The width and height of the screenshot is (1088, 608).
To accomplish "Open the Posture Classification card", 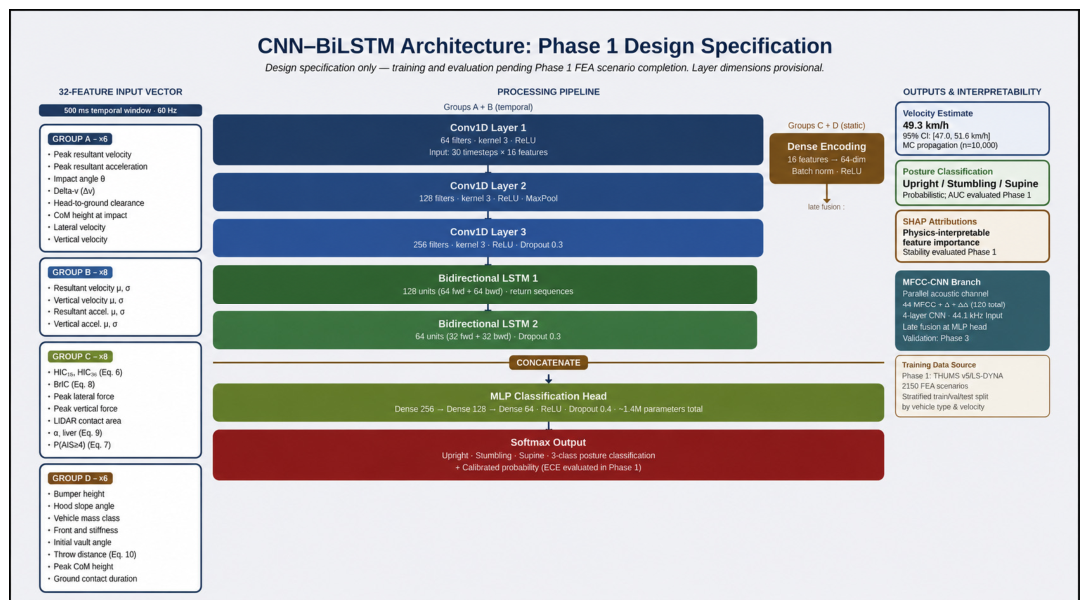I will [x=972, y=183].
